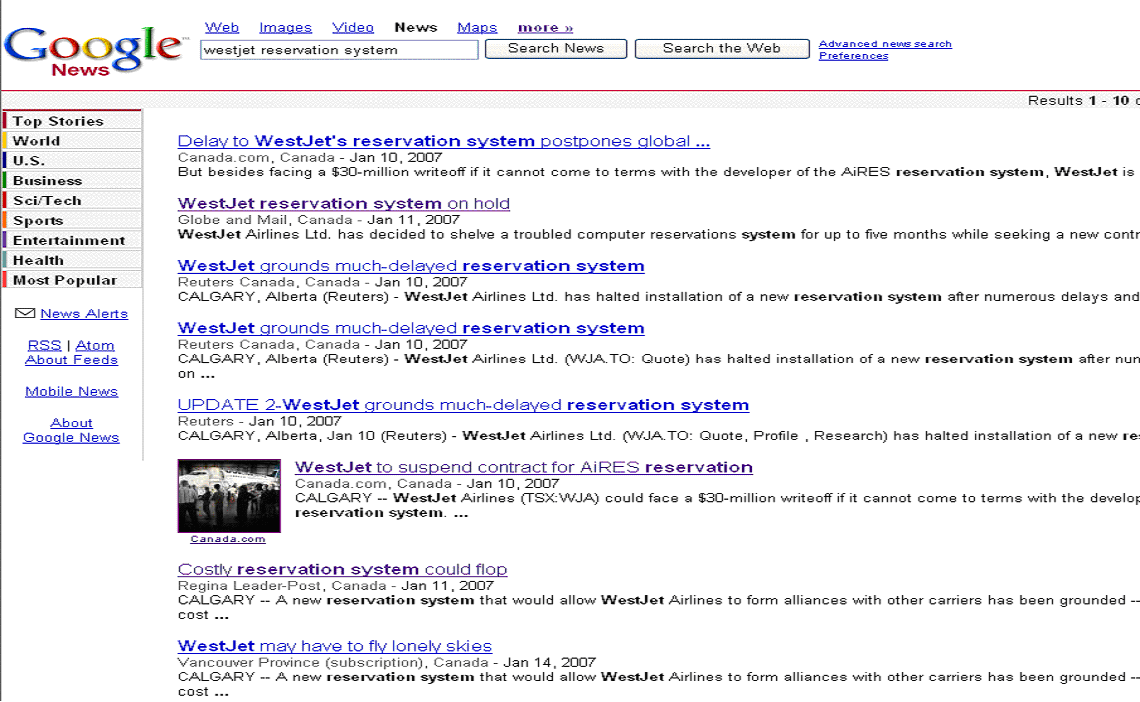This screenshot has width=1140, height=702.
Task: Open the Most Popular section
Action: [72, 280]
